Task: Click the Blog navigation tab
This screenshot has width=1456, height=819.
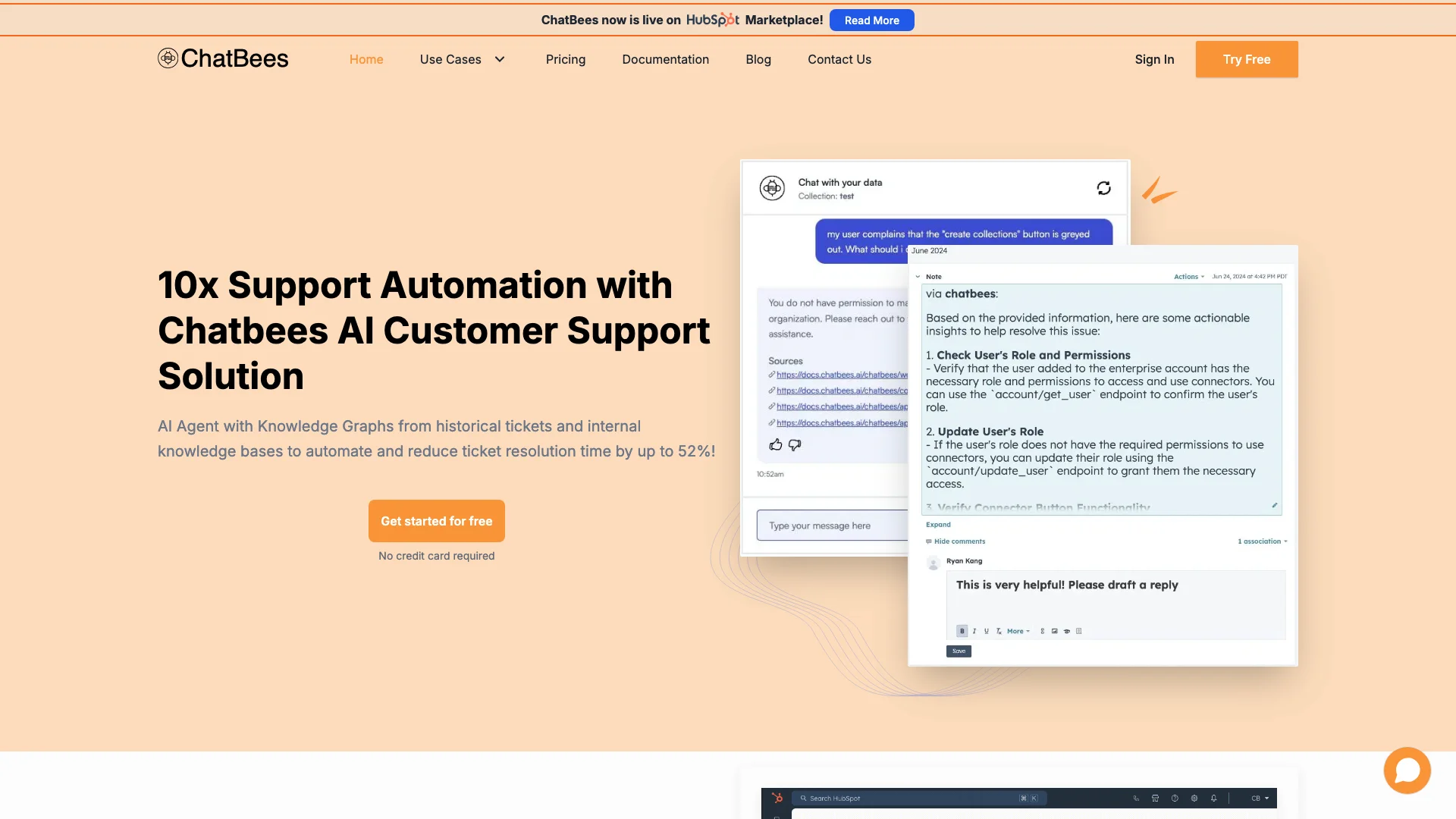Action: point(758,59)
